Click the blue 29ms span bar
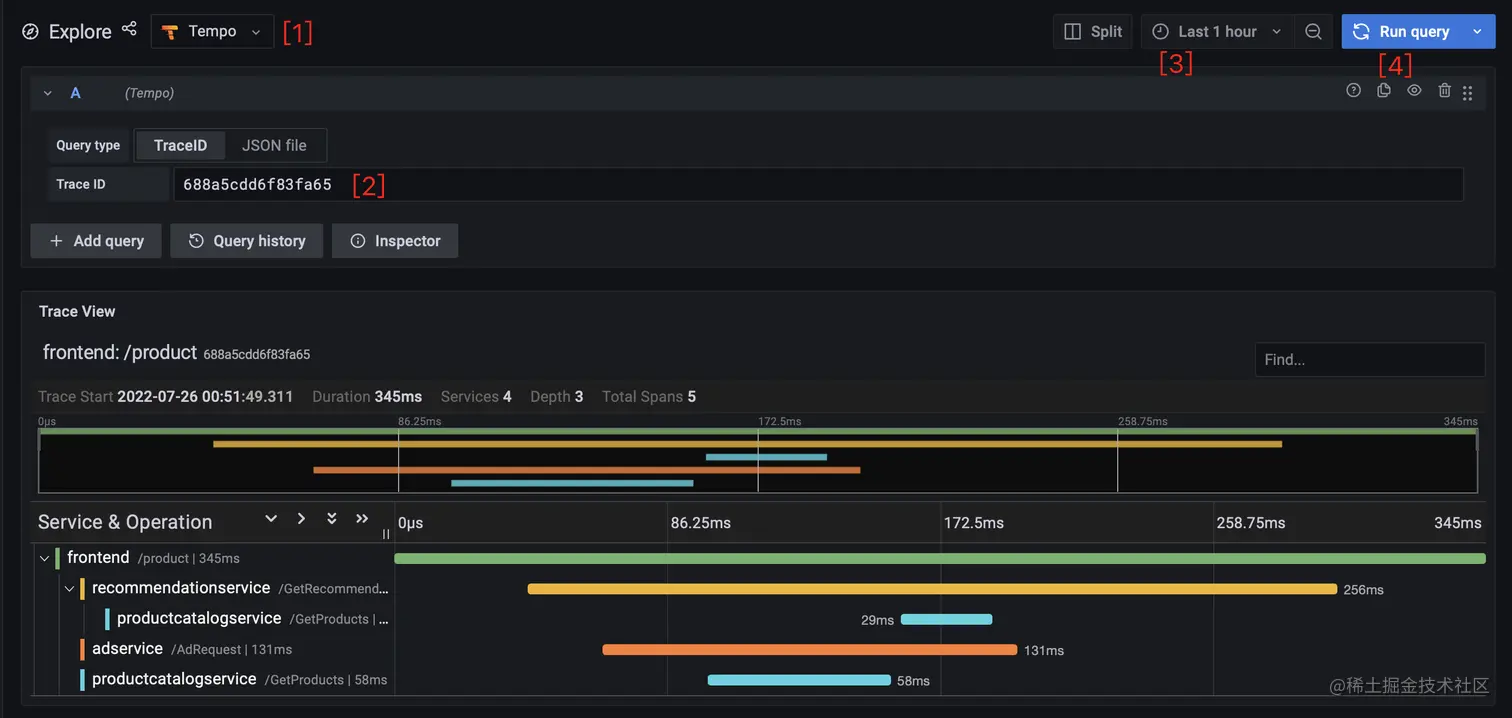 point(946,619)
